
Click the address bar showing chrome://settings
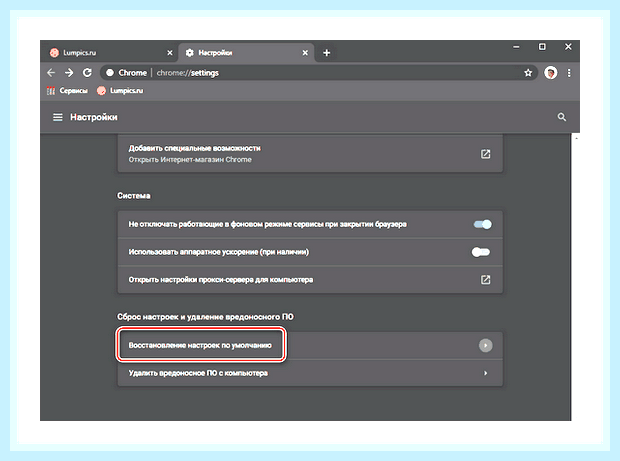point(318,73)
